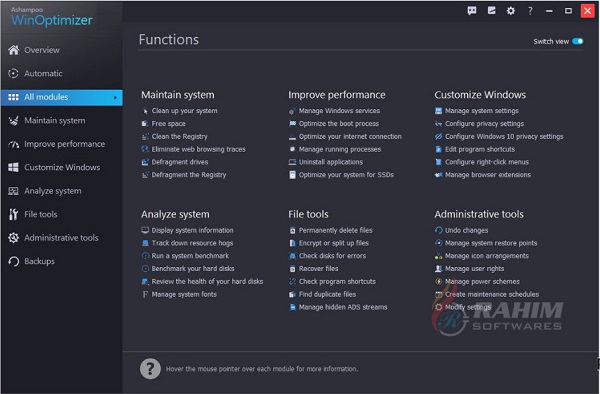Click the Edit program shortcuts icon
This screenshot has width=600, height=394.
[x=439, y=149]
